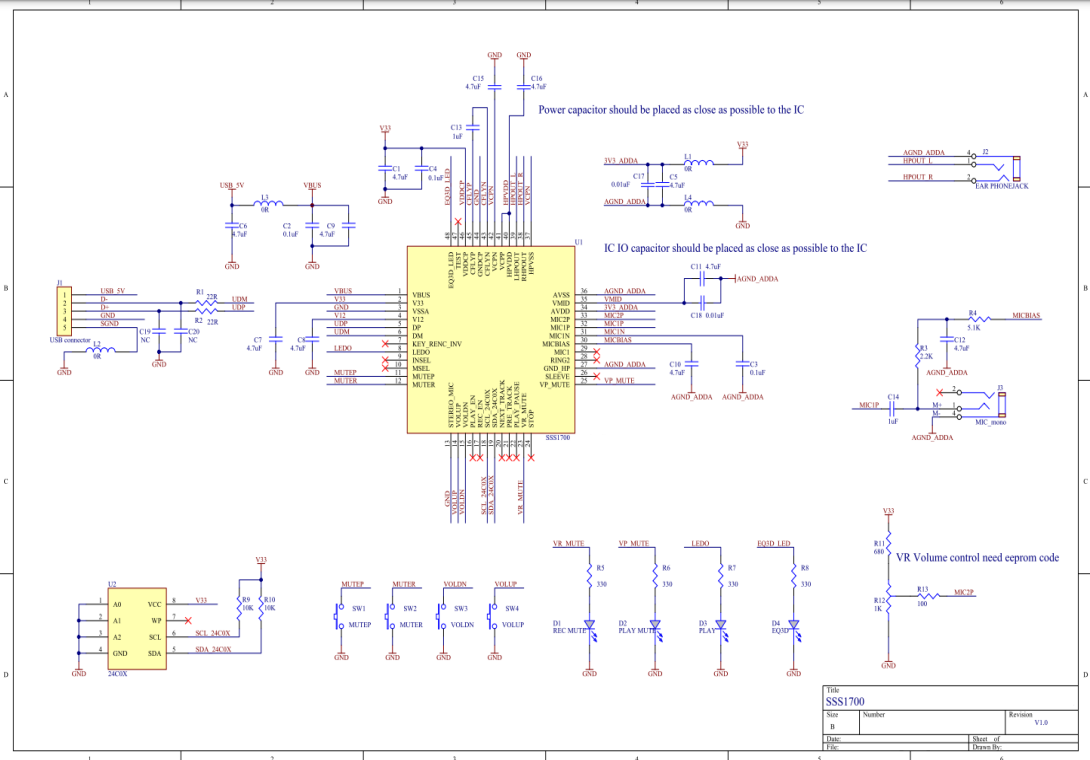Click capacitor C1 4.7uF symbol
Screen dimensions: 1090x760
pyautogui.click(x=384, y=168)
